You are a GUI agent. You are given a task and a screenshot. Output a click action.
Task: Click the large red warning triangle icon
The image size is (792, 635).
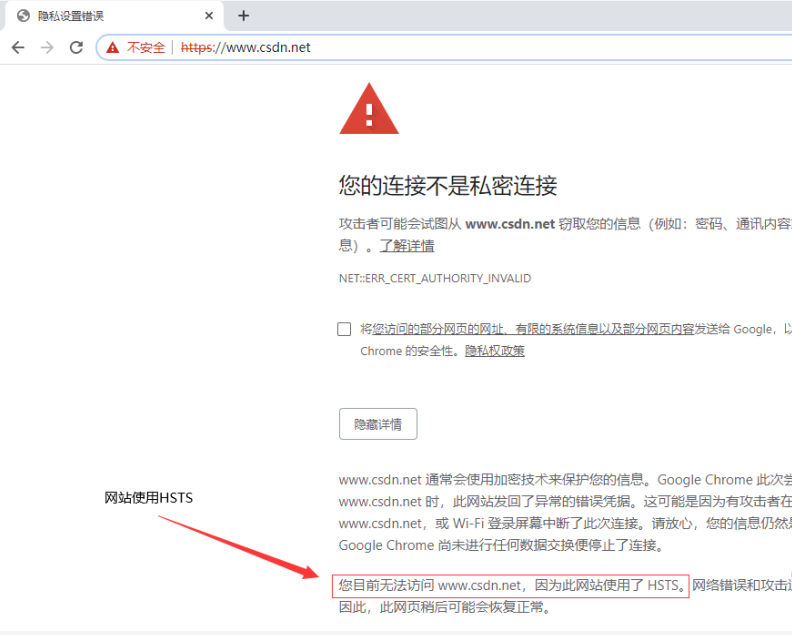[x=369, y=109]
